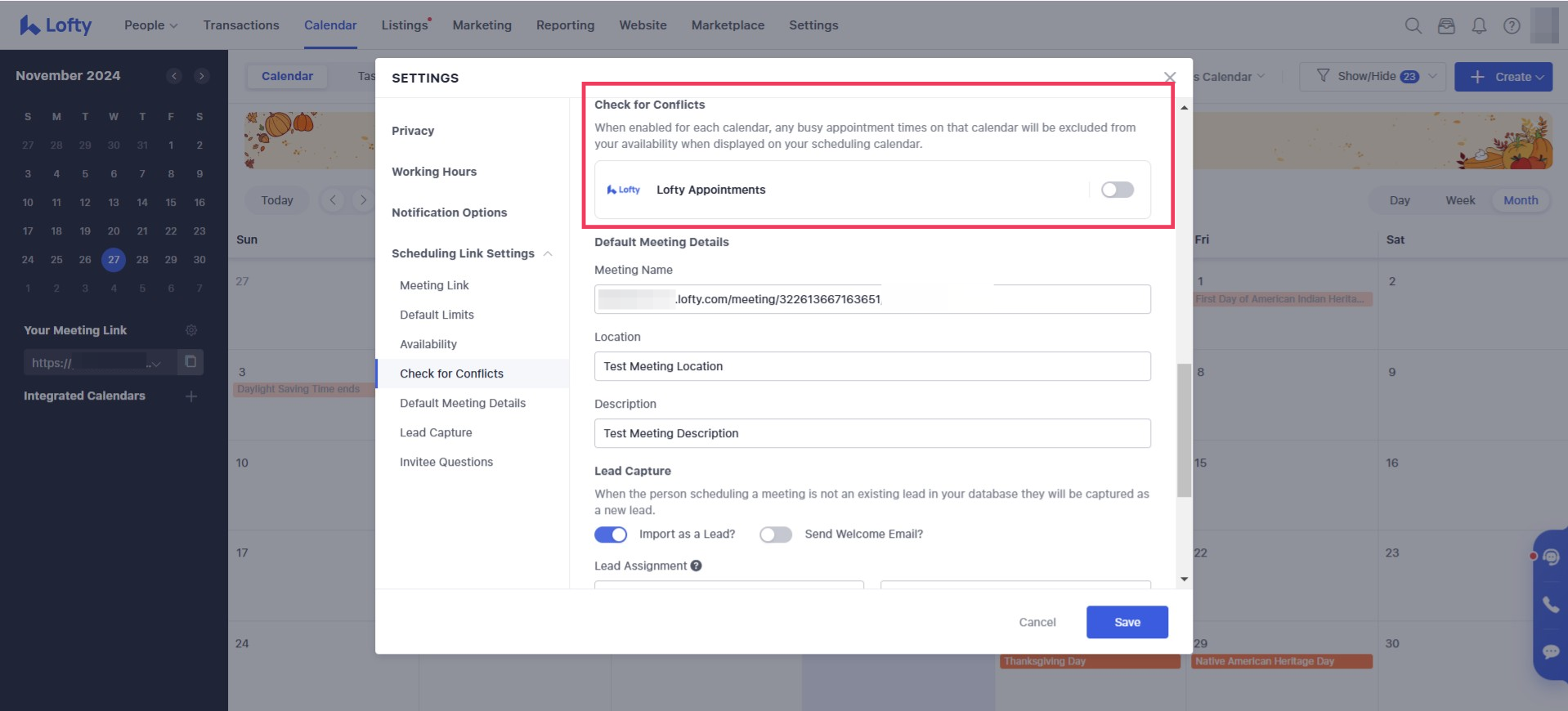
Task: Enable the Lofty Appointments conflict toggle
Action: coord(1117,190)
